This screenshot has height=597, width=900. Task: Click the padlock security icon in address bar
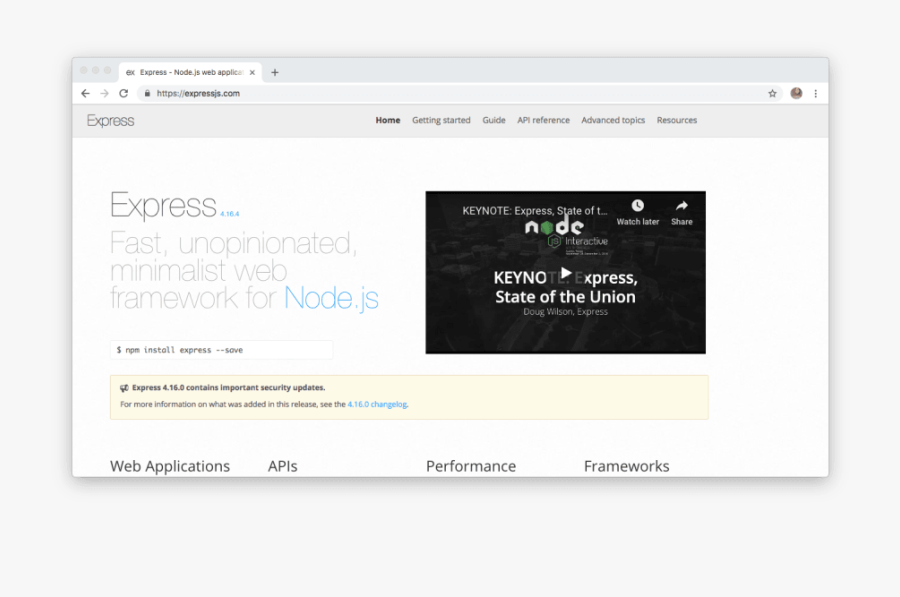(x=146, y=92)
